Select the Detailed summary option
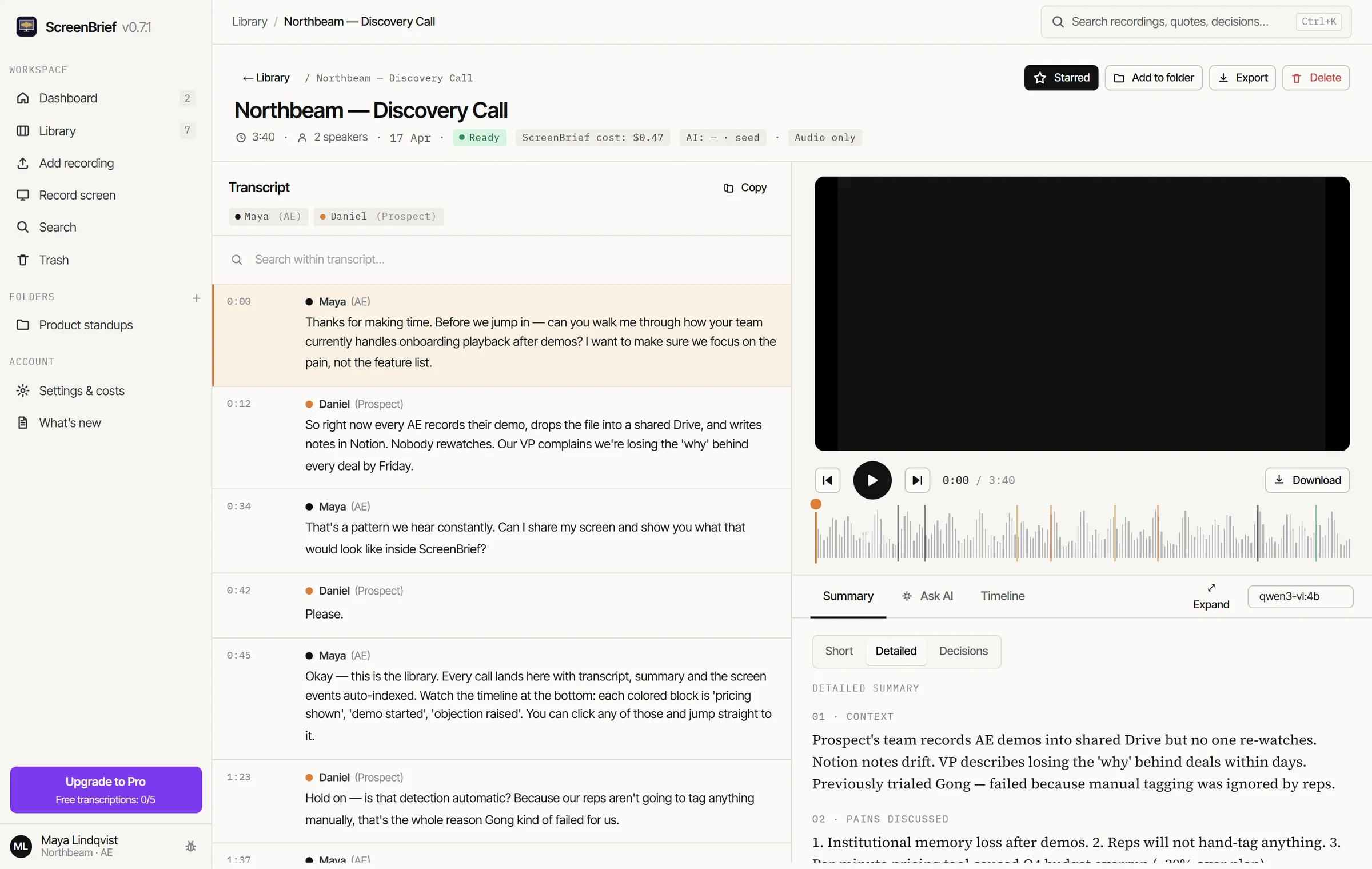The width and height of the screenshot is (1372, 869). coord(896,651)
